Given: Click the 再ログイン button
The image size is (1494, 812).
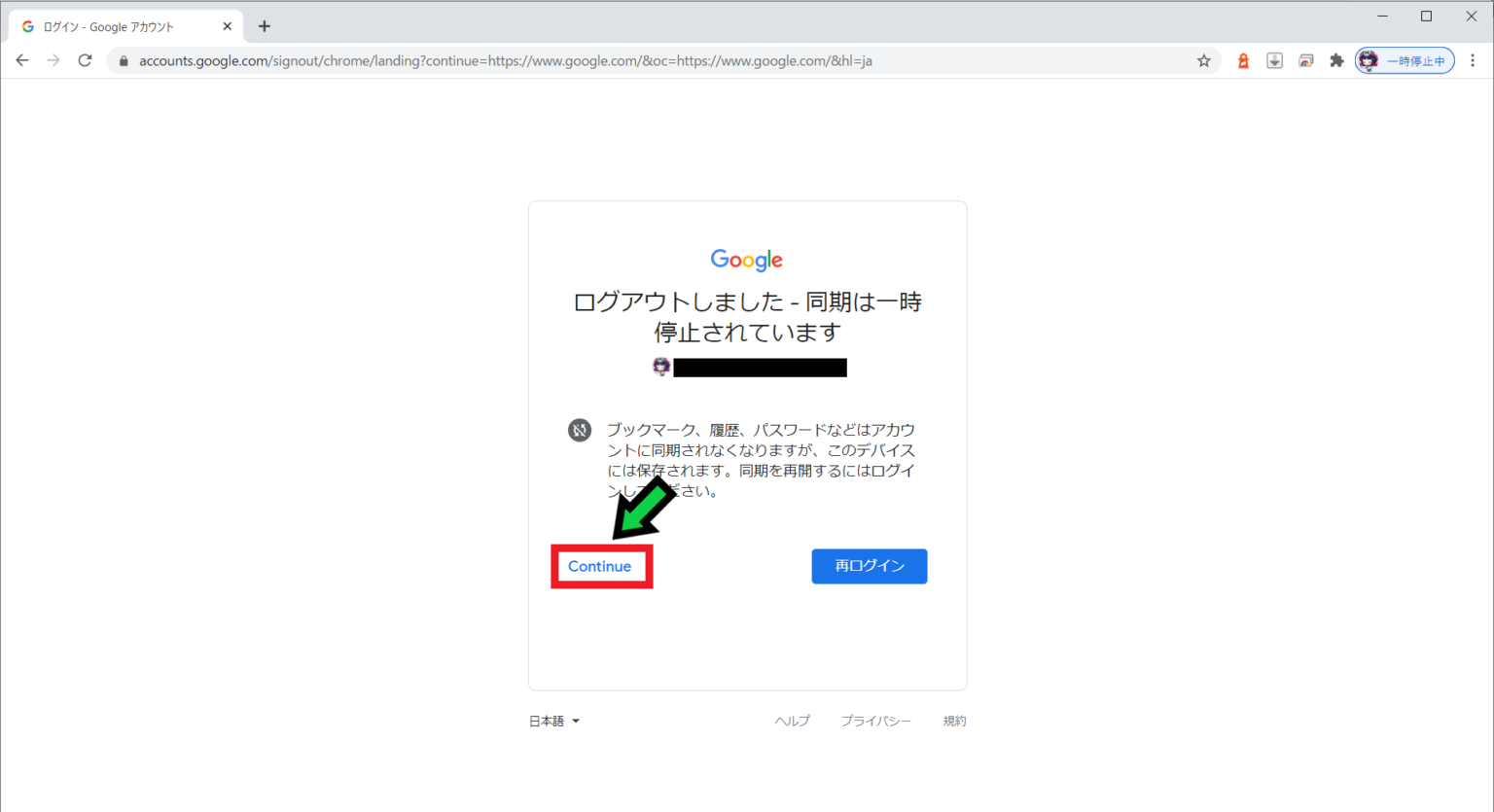Looking at the screenshot, I should point(869,566).
